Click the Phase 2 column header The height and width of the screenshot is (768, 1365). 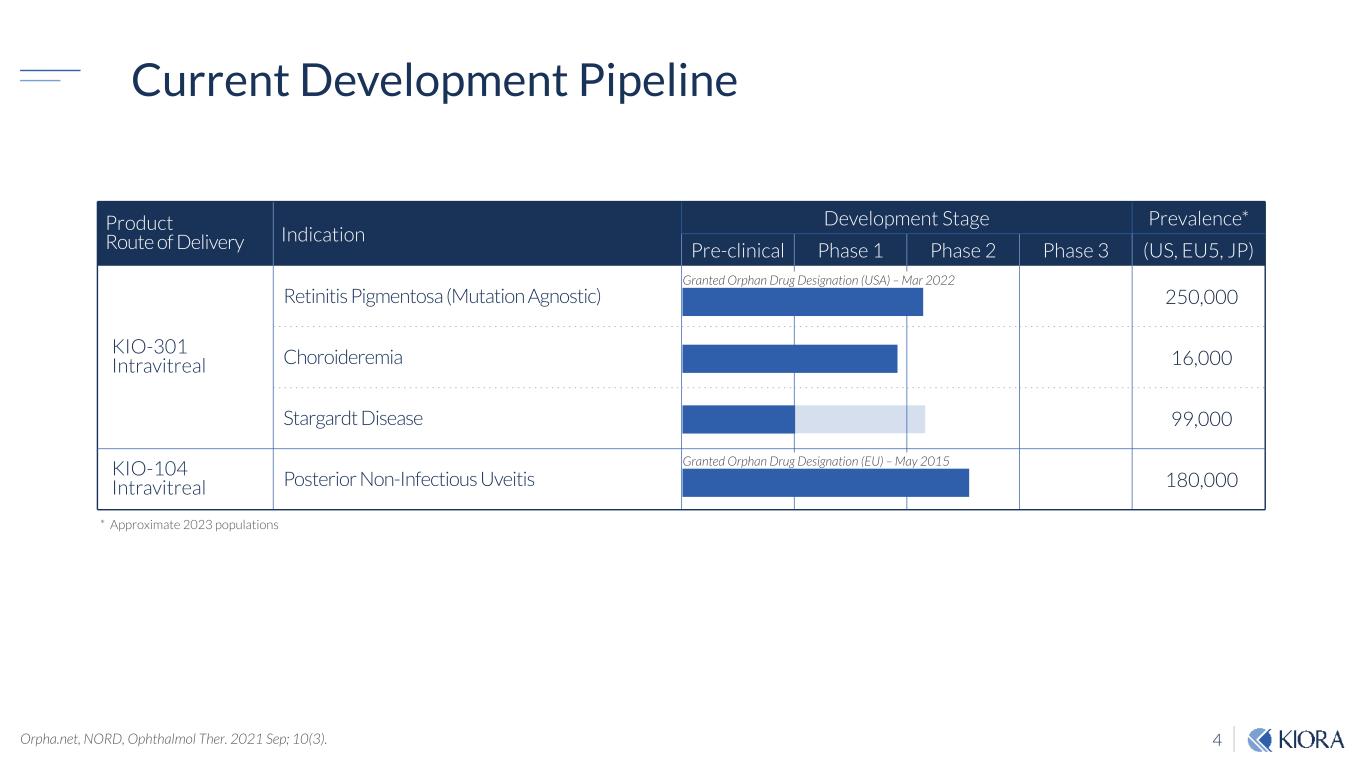click(x=962, y=250)
